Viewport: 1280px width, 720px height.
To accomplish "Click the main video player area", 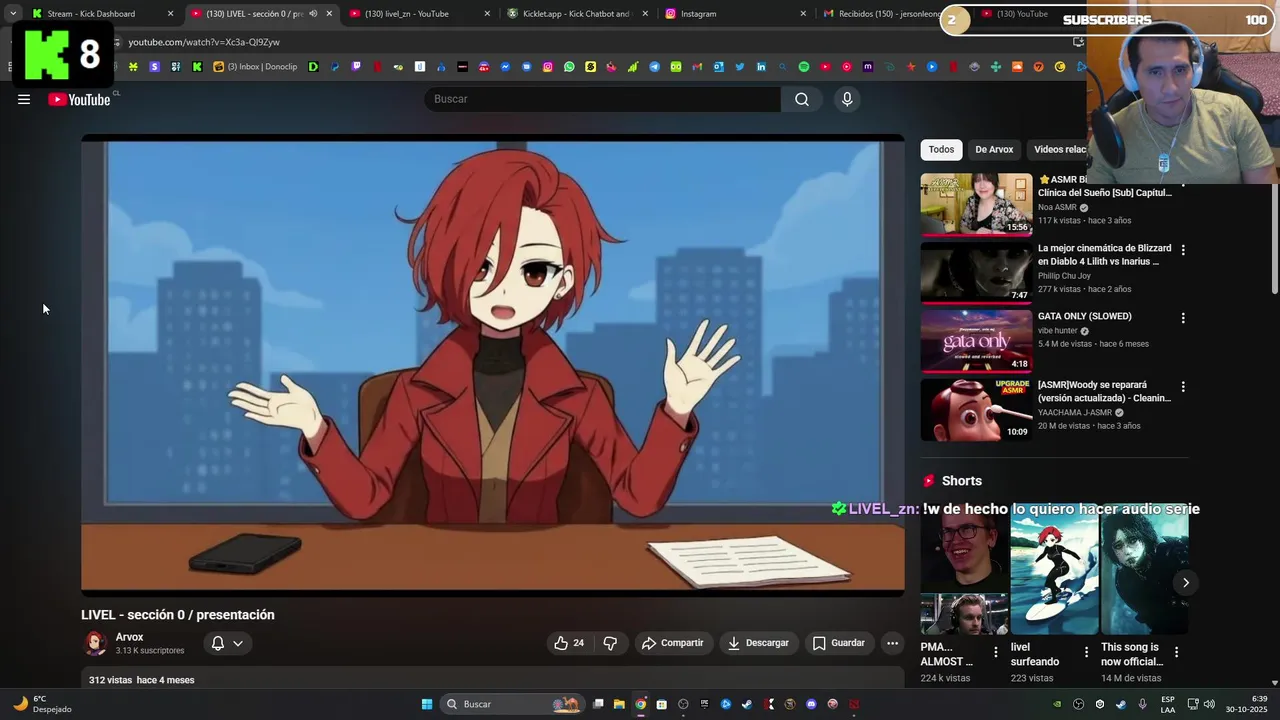I will point(493,366).
